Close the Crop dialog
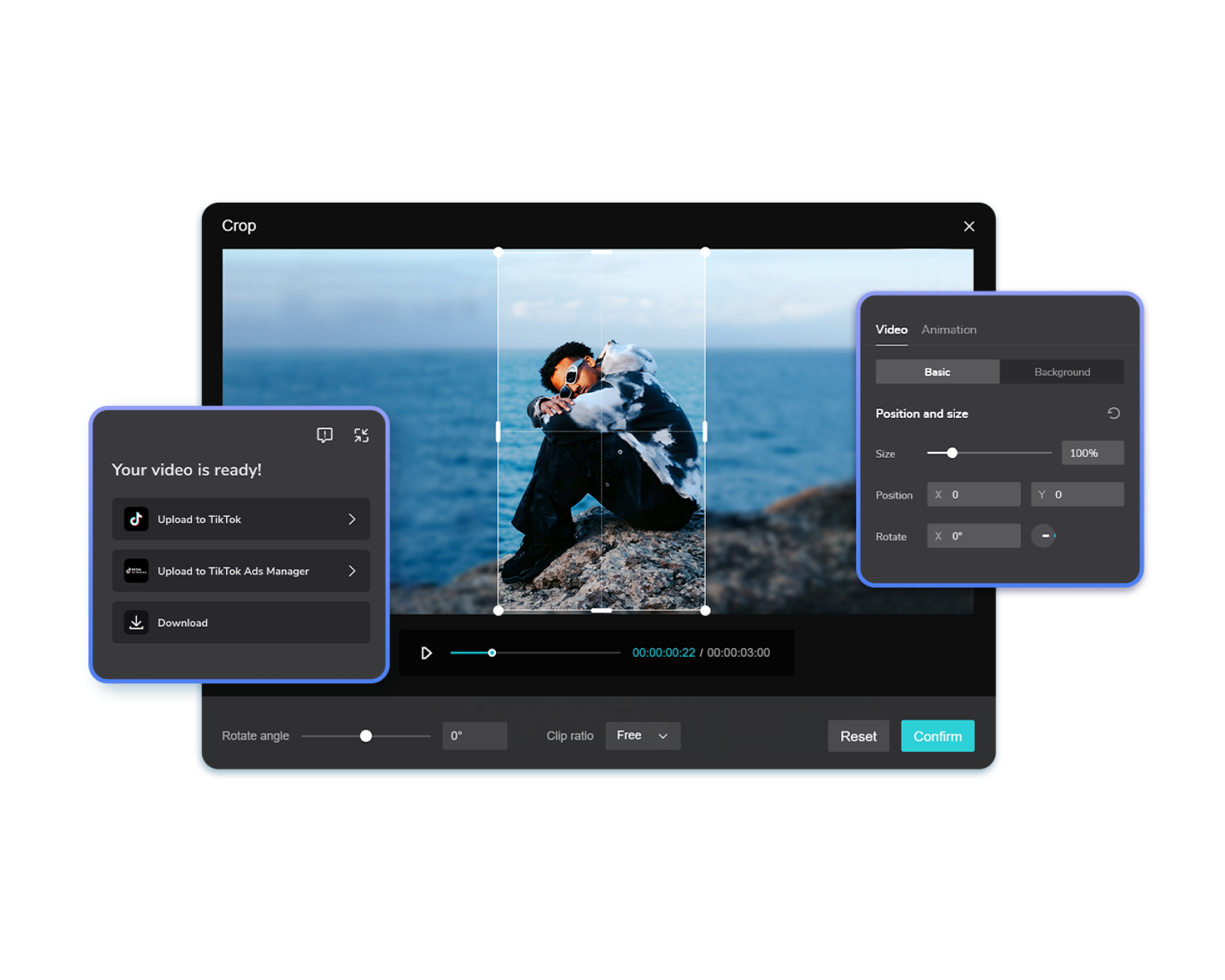The height and width of the screenshot is (980, 1225). tap(968, 227)
